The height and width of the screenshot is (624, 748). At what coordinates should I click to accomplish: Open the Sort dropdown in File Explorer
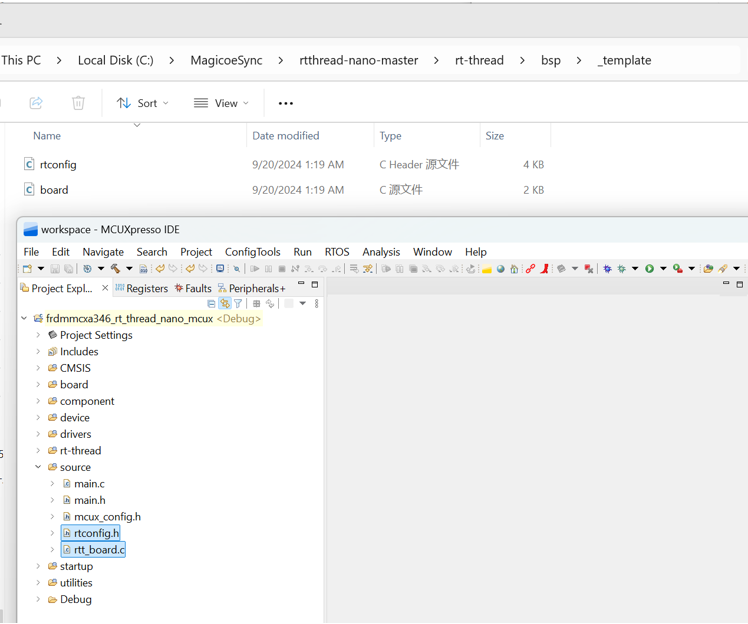click(143, 103)
